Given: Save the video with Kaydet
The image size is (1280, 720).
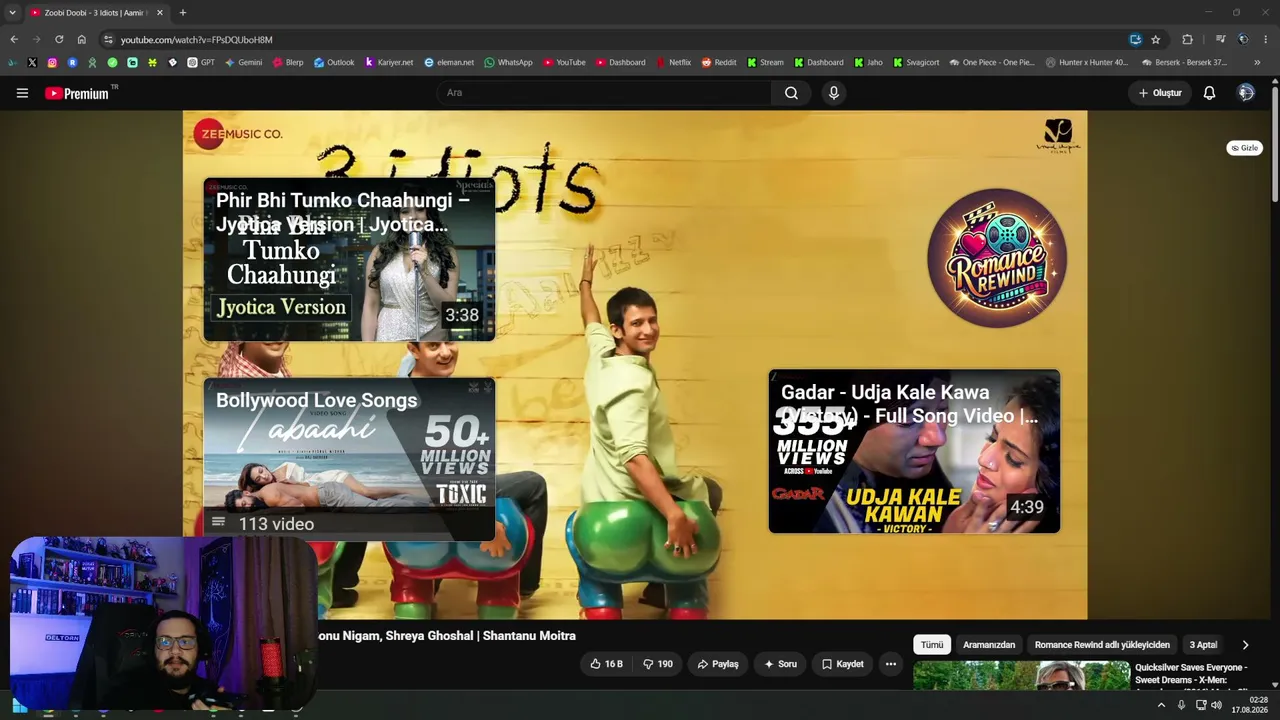Looking at the screenshot, I should pyautogui.click(x=842, y=664).
